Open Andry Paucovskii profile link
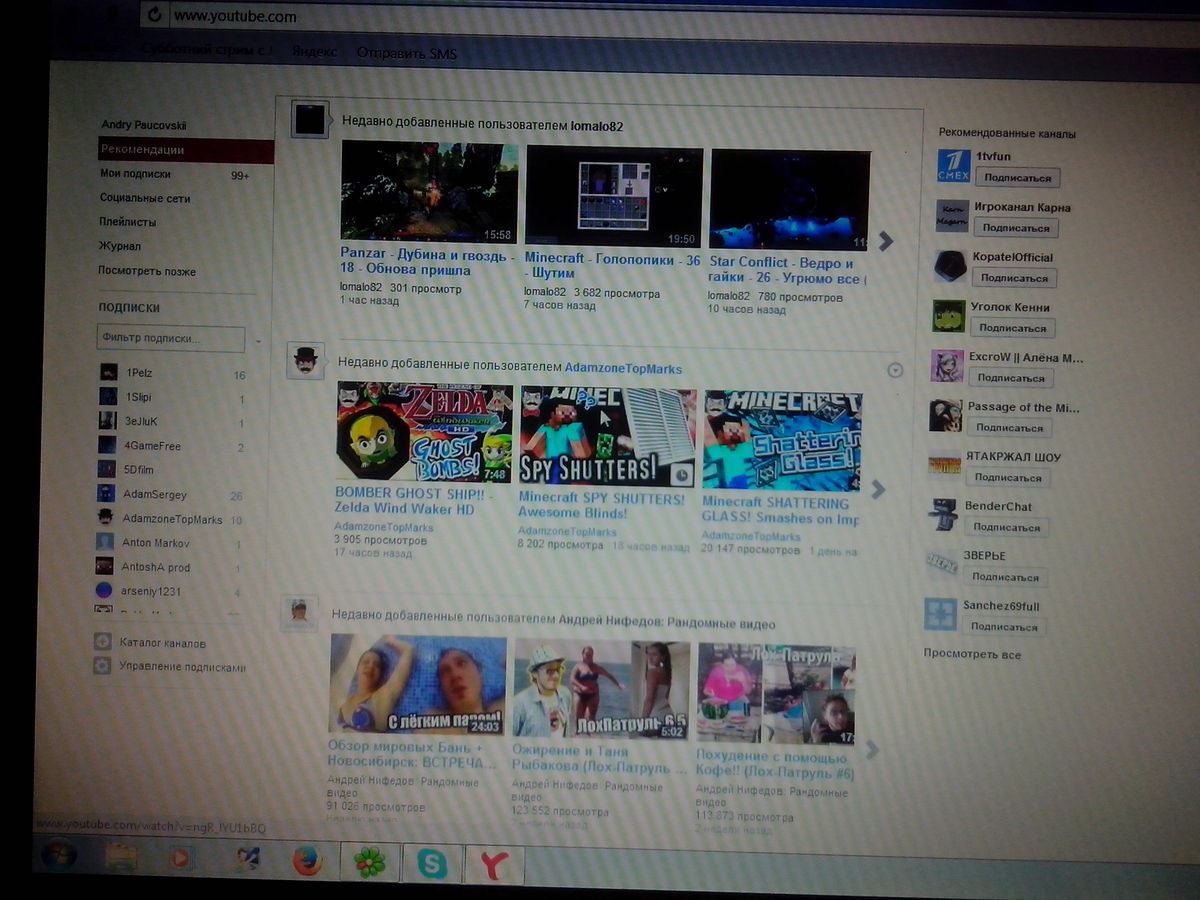1200x900 pixels. 144,125
